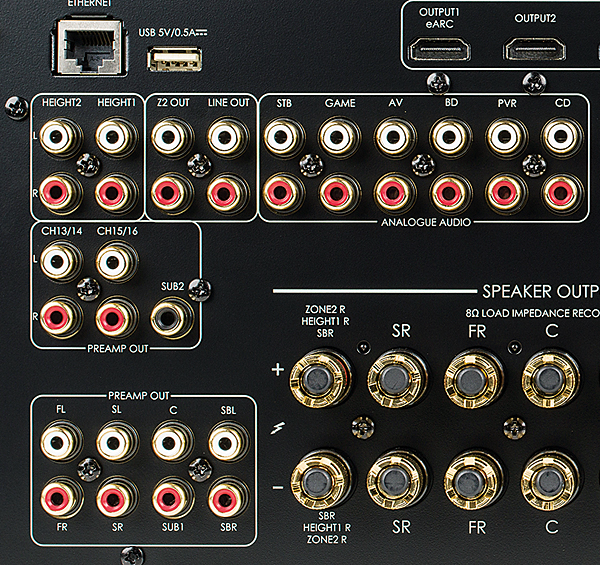Click the FR positive speaker terminal

474,378
